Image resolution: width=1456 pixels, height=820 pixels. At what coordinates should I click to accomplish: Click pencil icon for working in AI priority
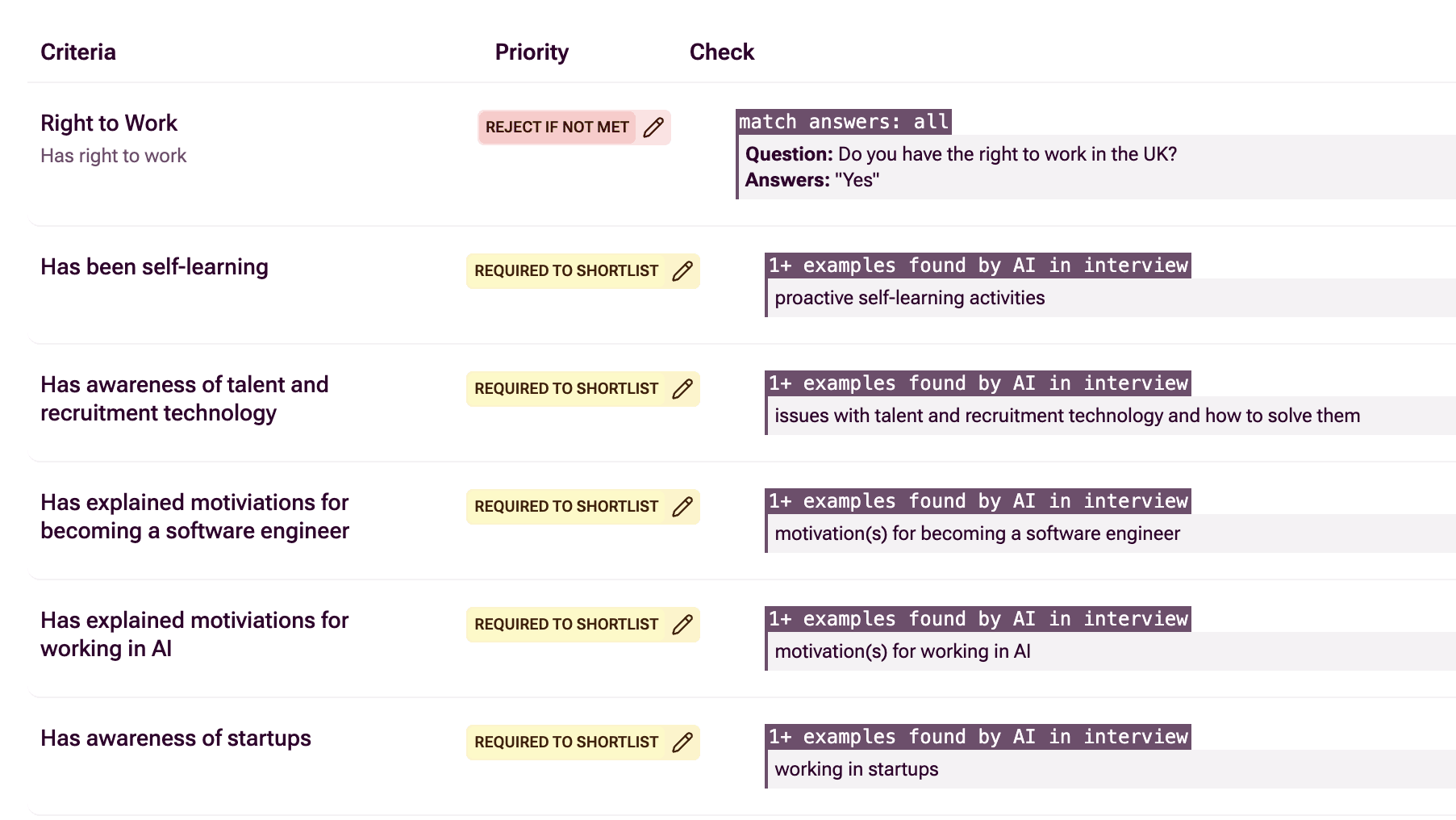click(x=682, y=625)
